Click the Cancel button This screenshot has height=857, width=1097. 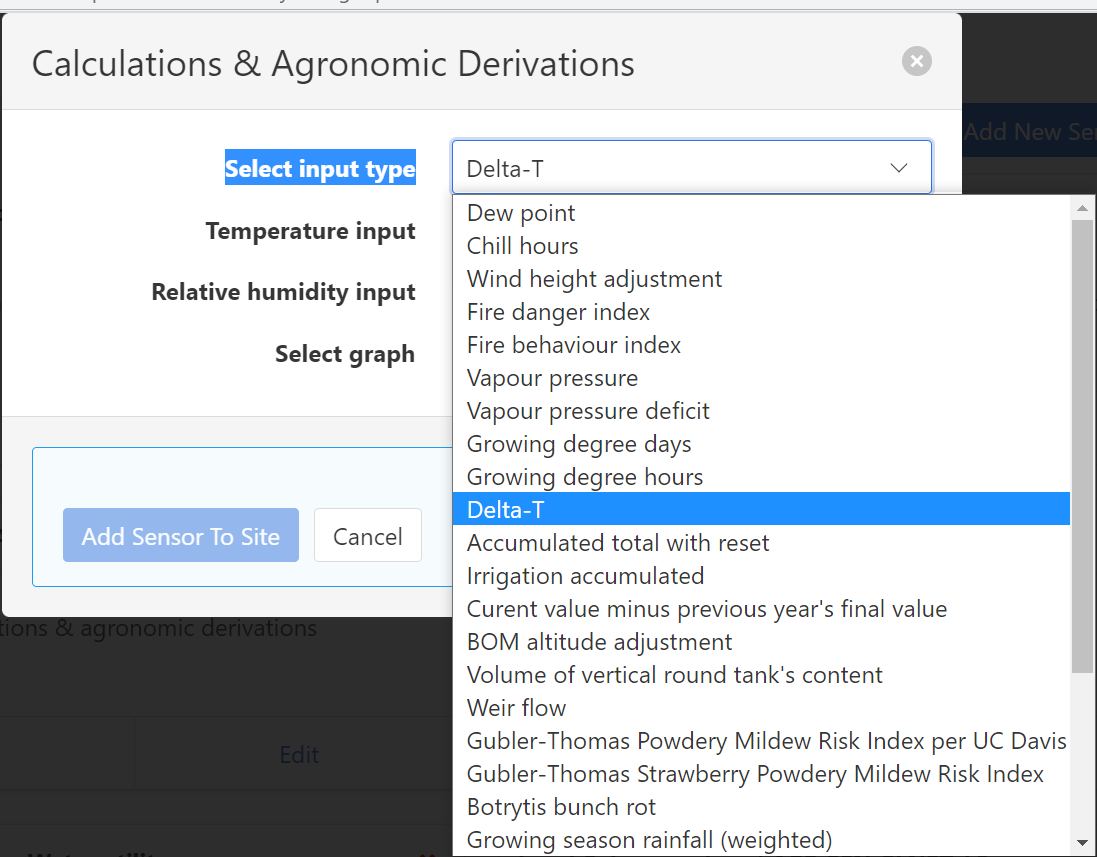367,536
